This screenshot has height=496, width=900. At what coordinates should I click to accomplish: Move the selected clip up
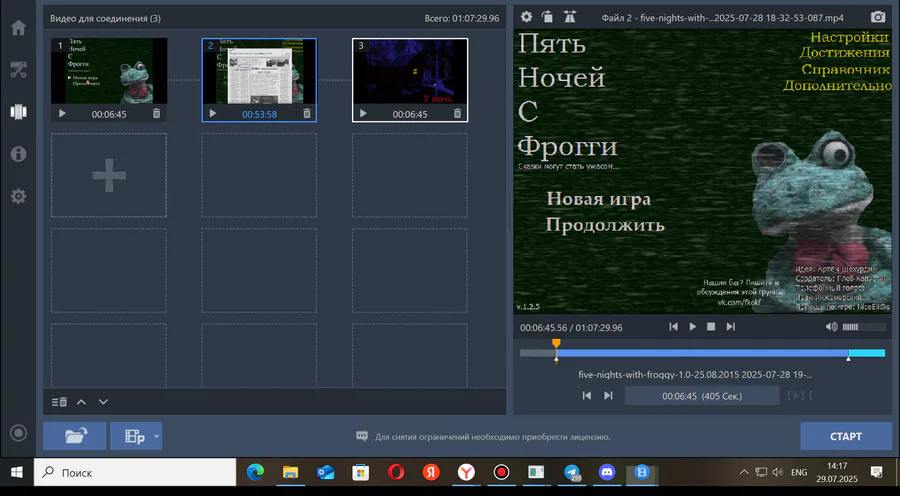coord(82,402)
